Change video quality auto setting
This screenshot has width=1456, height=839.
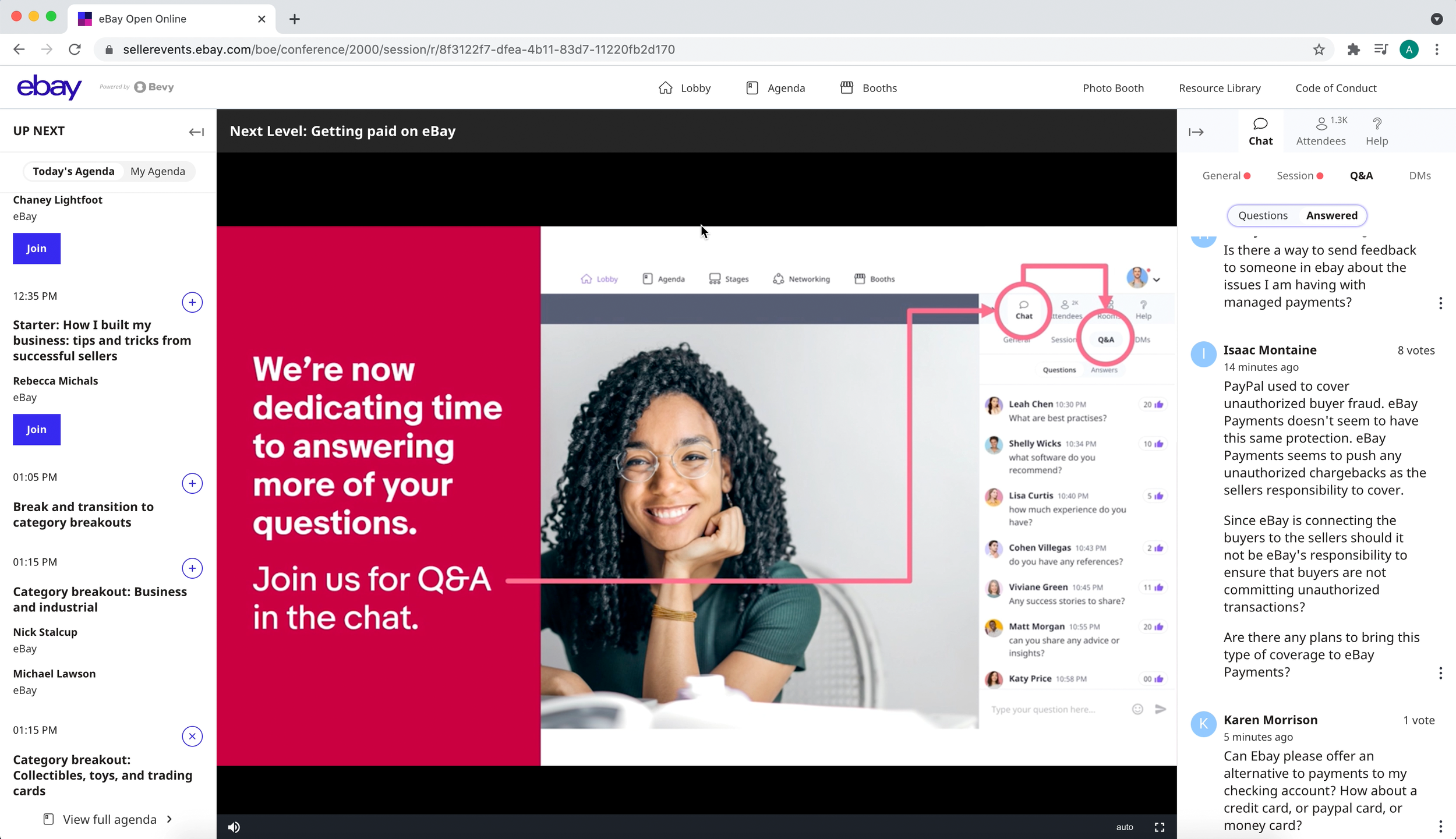tap(1124, 827)
